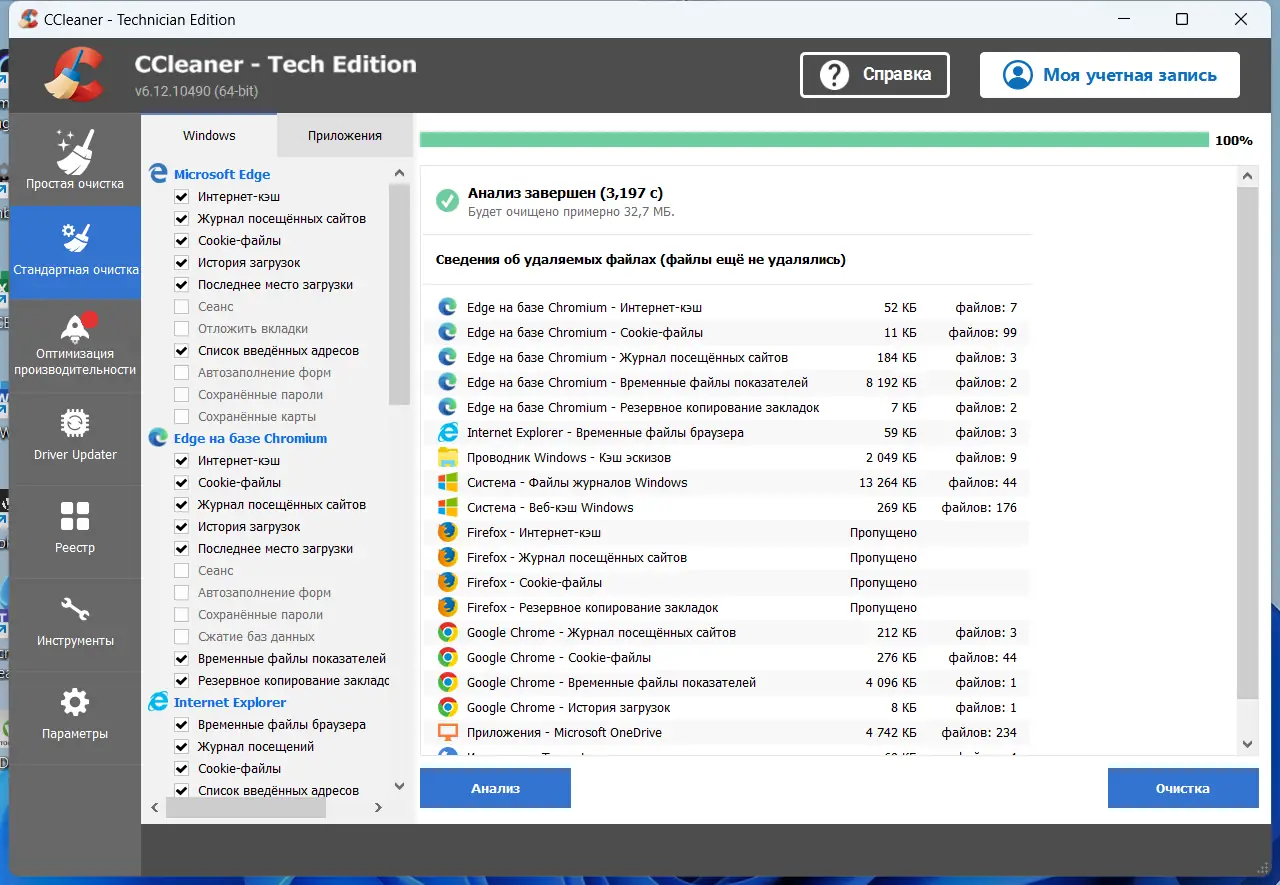The image size is (1280, 885).
Task: Switch to the Windows tab
Action: coord(209,136)
